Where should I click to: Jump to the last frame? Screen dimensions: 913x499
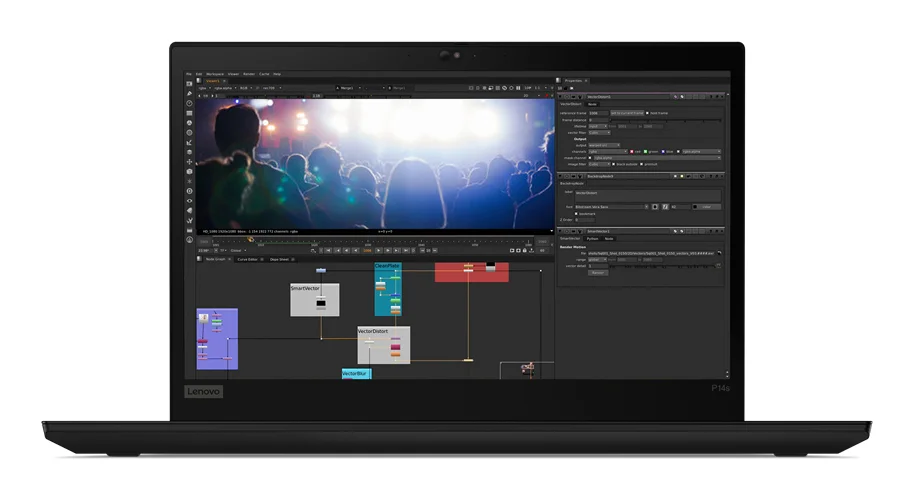click(x=406, y=250)
